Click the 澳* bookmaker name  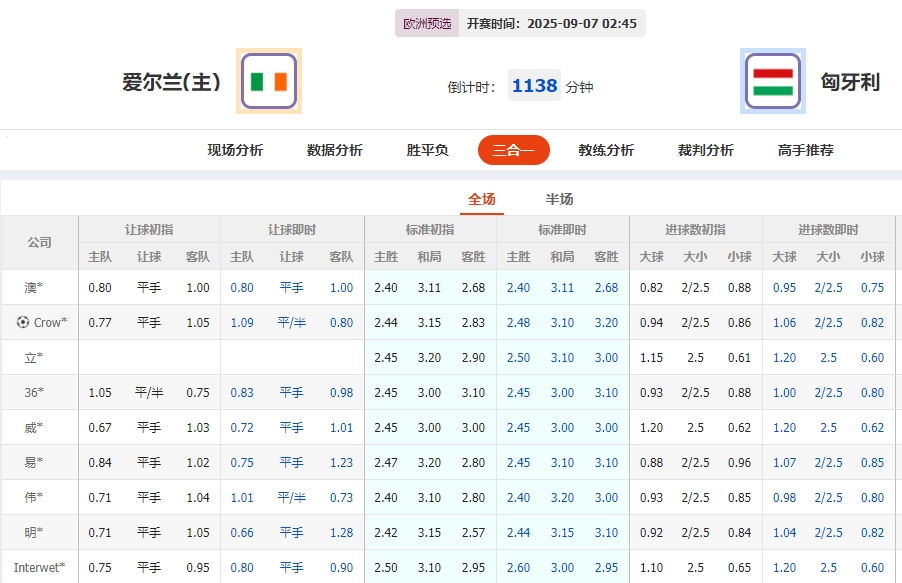coord(34,287)
